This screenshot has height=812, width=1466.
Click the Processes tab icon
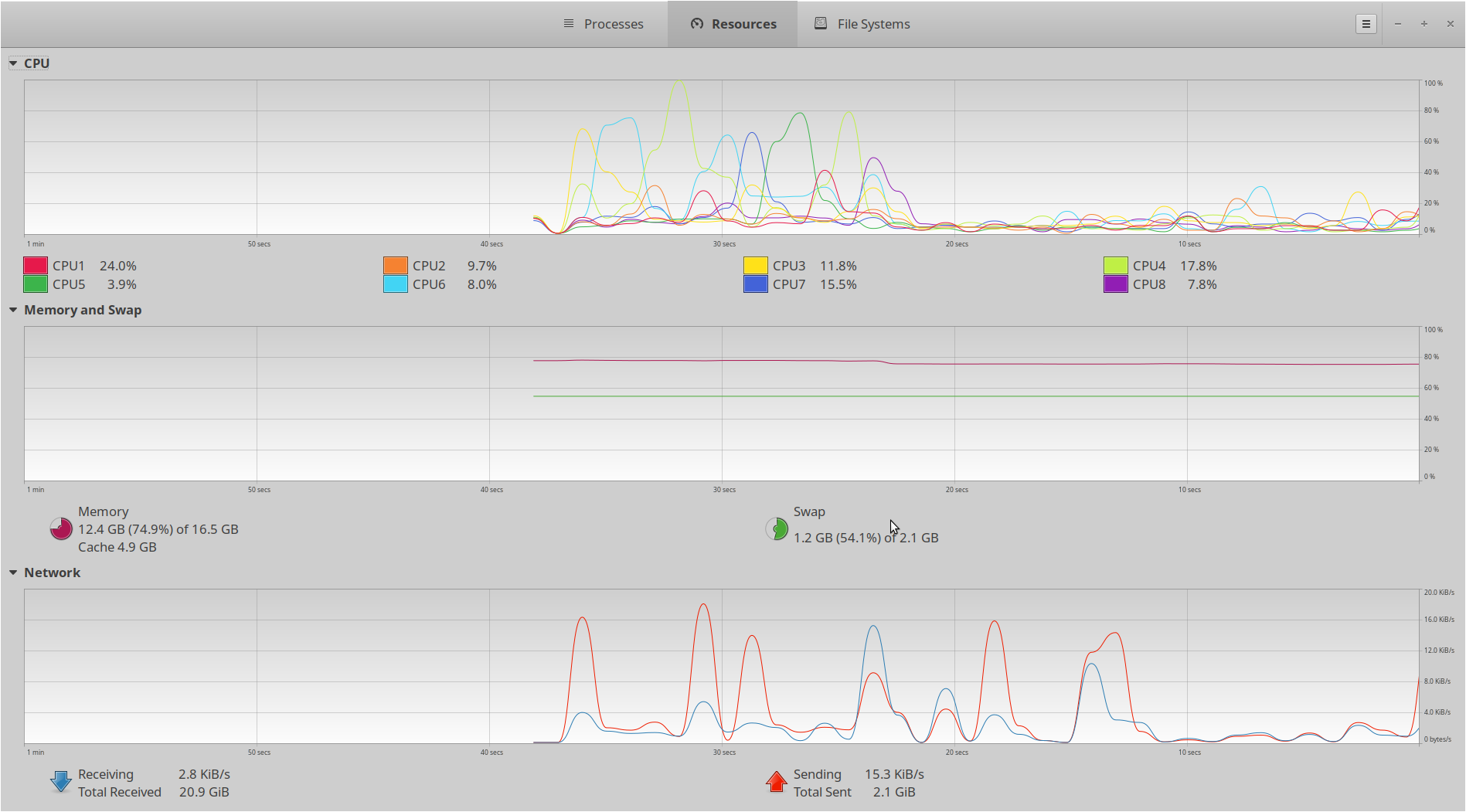(568, 23)
